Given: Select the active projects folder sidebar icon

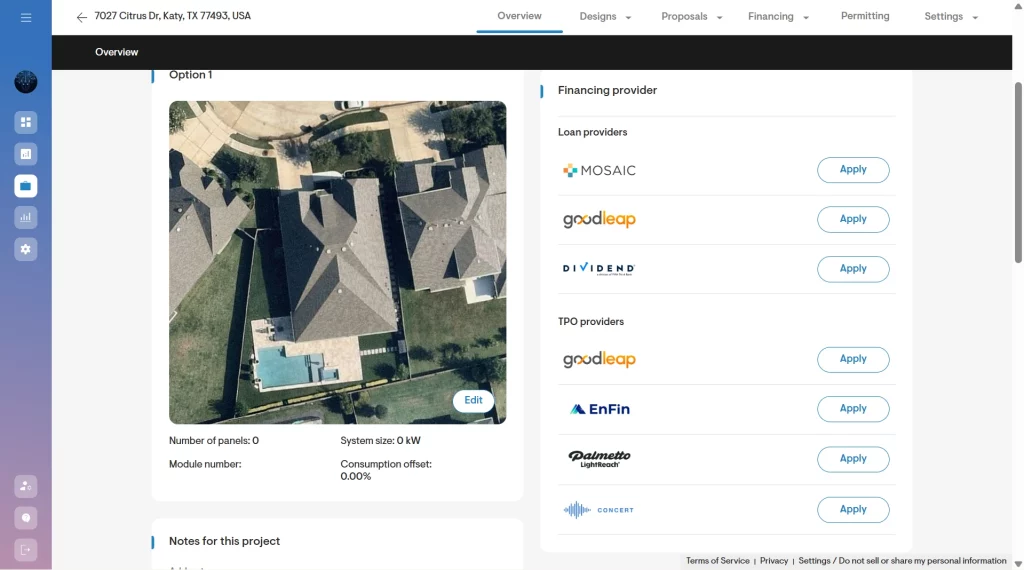Looking at the screenshot, I should (x=26, y=186).
